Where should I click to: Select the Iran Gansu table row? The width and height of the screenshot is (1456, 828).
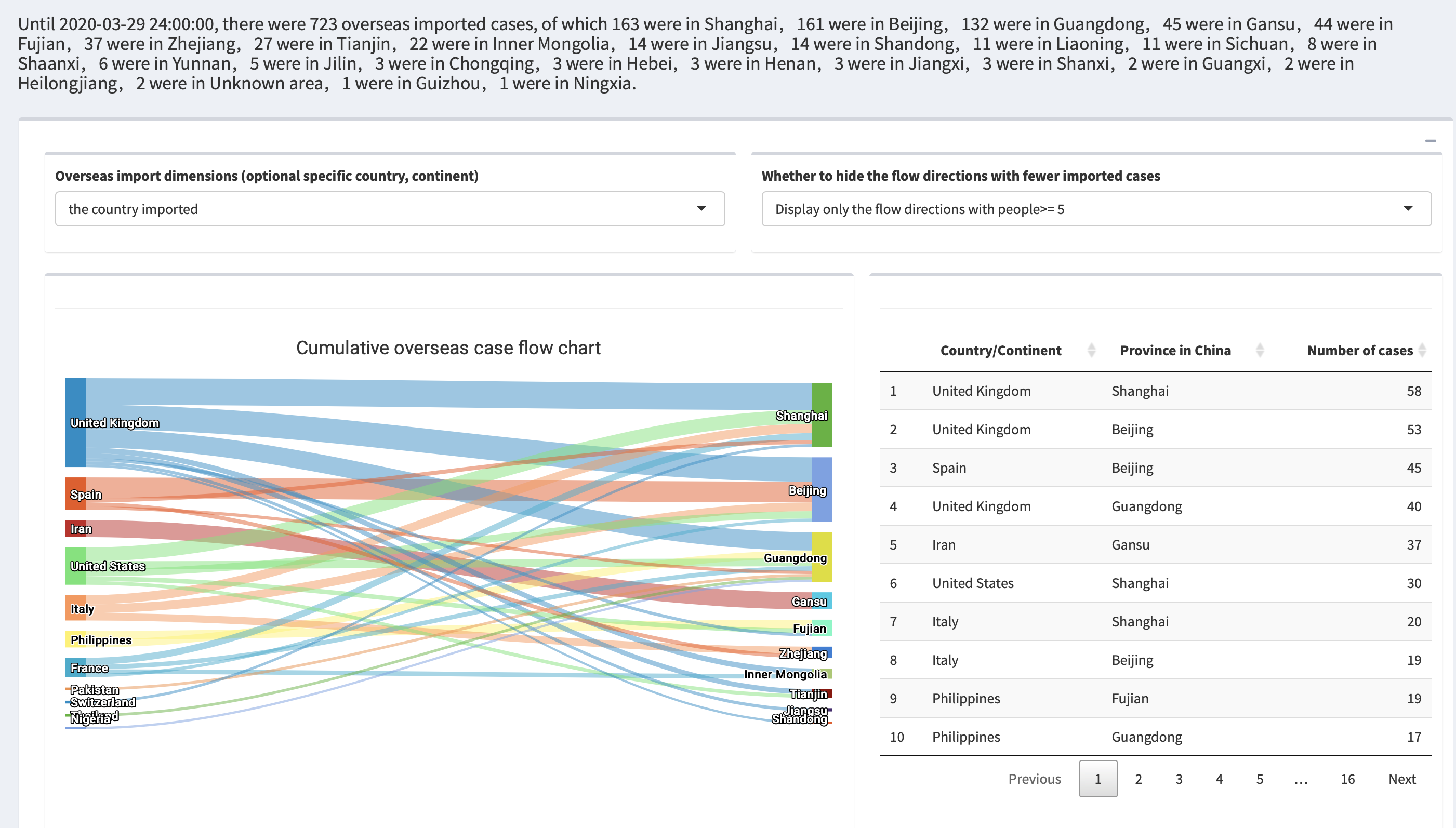(1155, 545)
